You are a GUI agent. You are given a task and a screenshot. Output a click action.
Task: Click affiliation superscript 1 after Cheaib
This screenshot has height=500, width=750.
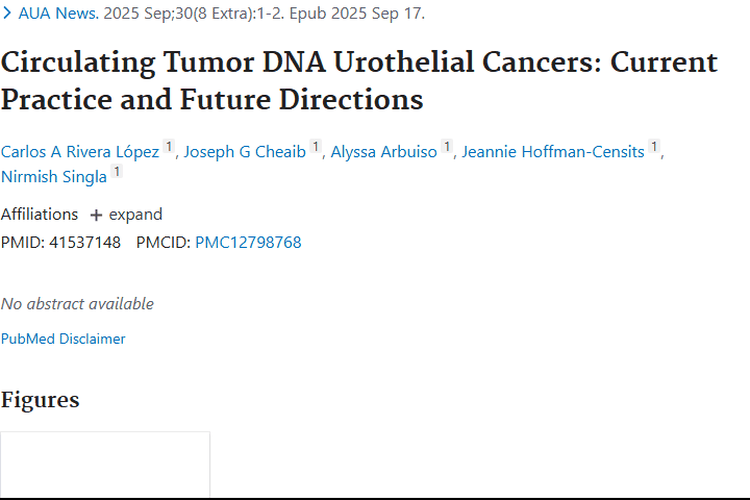coord(316,148)
